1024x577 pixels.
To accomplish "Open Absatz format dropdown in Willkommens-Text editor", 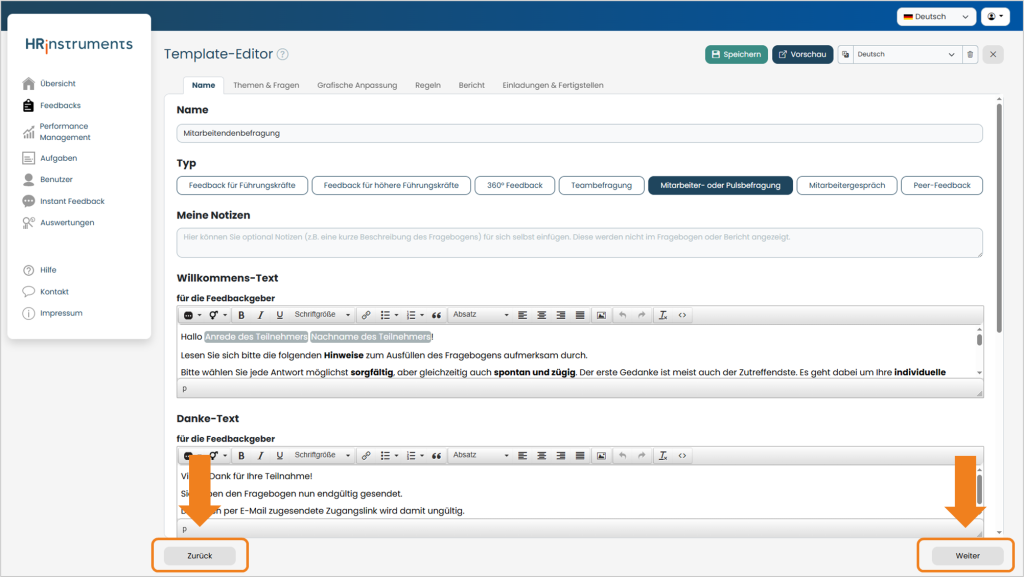I will [x=481, y=315].
